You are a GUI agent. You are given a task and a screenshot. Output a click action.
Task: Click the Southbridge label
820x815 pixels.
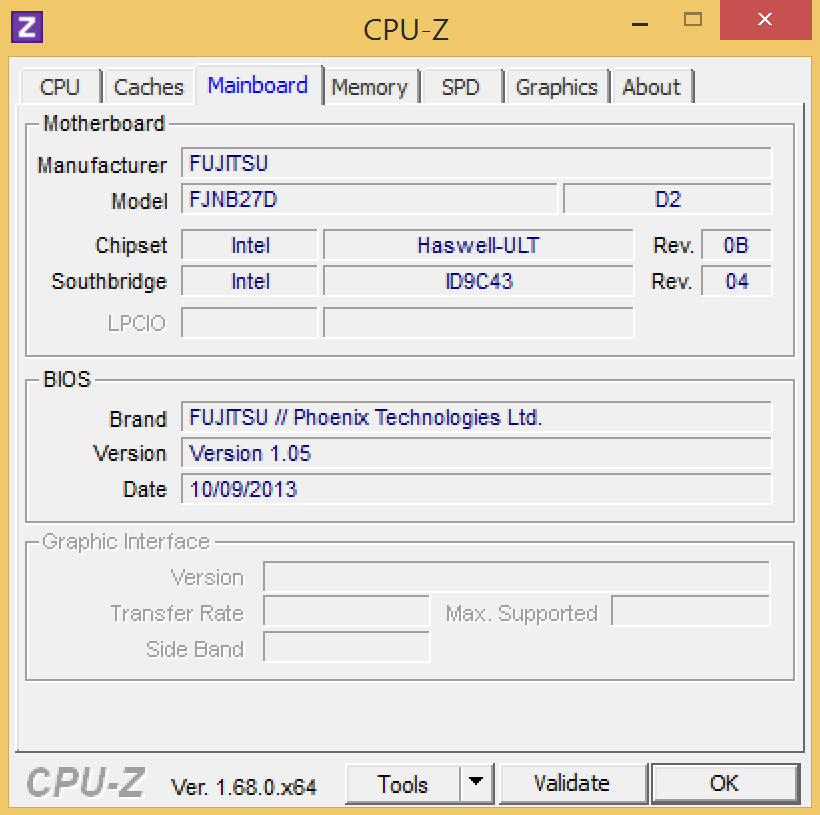[109, 281]
